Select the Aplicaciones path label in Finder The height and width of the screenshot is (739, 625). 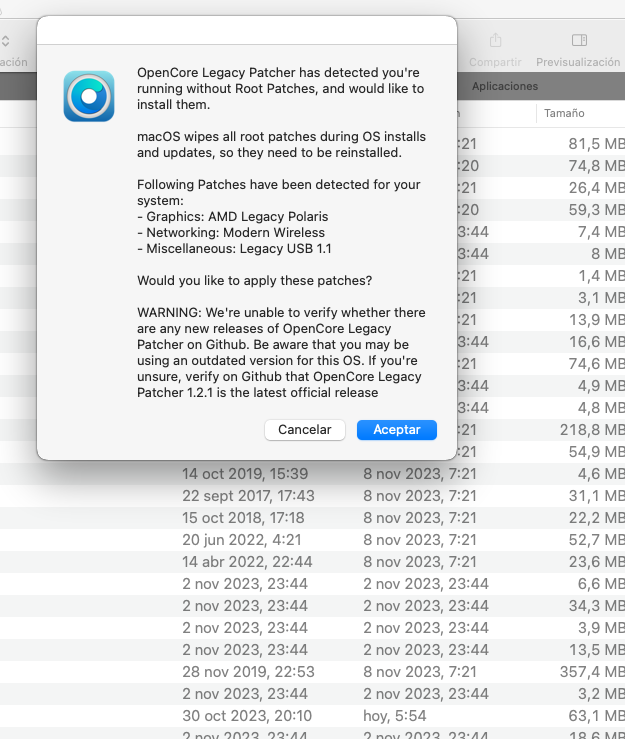pyautogui.click(x=505, y=86)
